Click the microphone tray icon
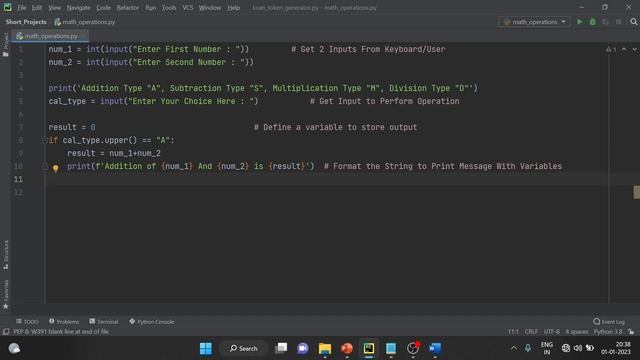640x360 pixels. 528,348
